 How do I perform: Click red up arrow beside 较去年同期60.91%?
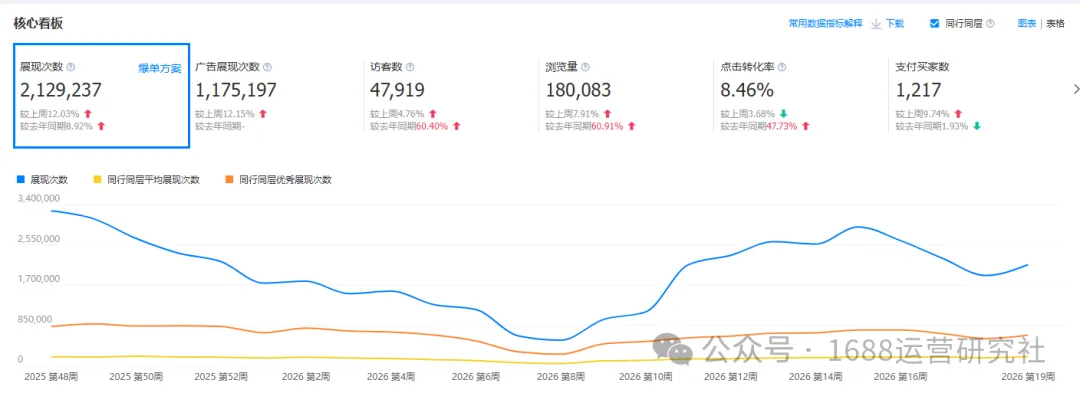[631, 126]
